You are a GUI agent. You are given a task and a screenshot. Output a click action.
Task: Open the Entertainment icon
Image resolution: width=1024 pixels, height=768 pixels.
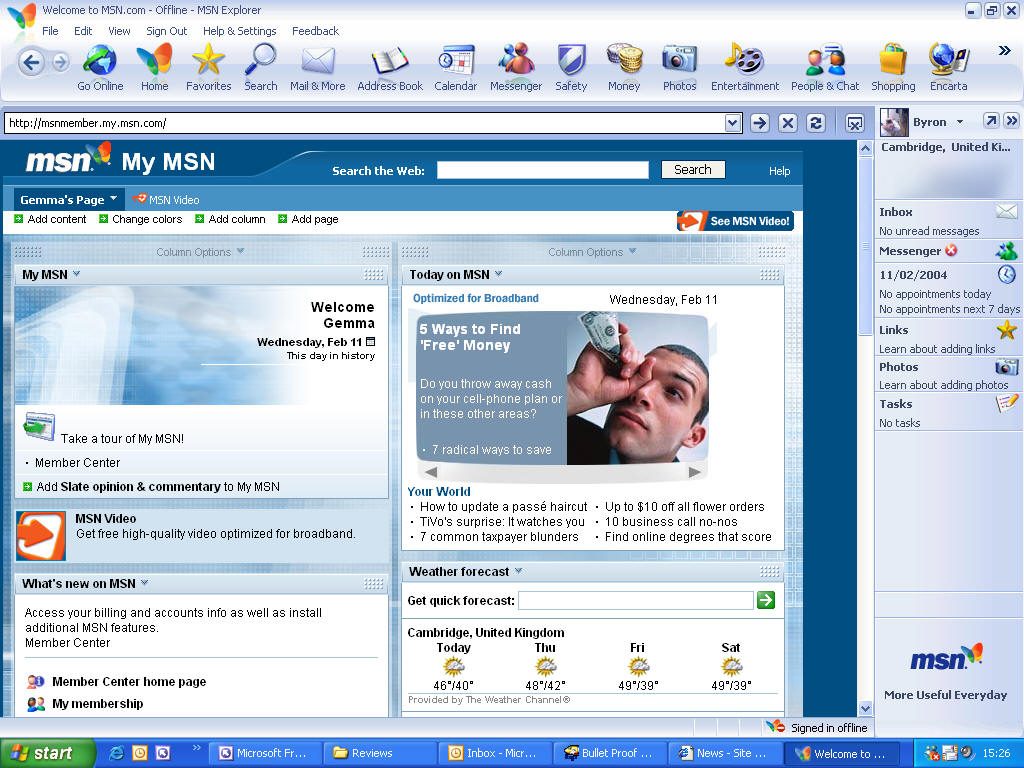click(x=744, y=61)
